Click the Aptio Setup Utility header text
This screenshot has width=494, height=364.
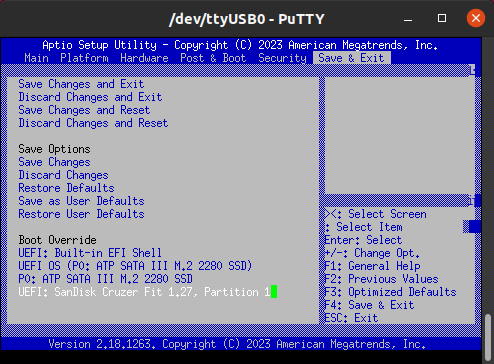(x=240, y=45)
